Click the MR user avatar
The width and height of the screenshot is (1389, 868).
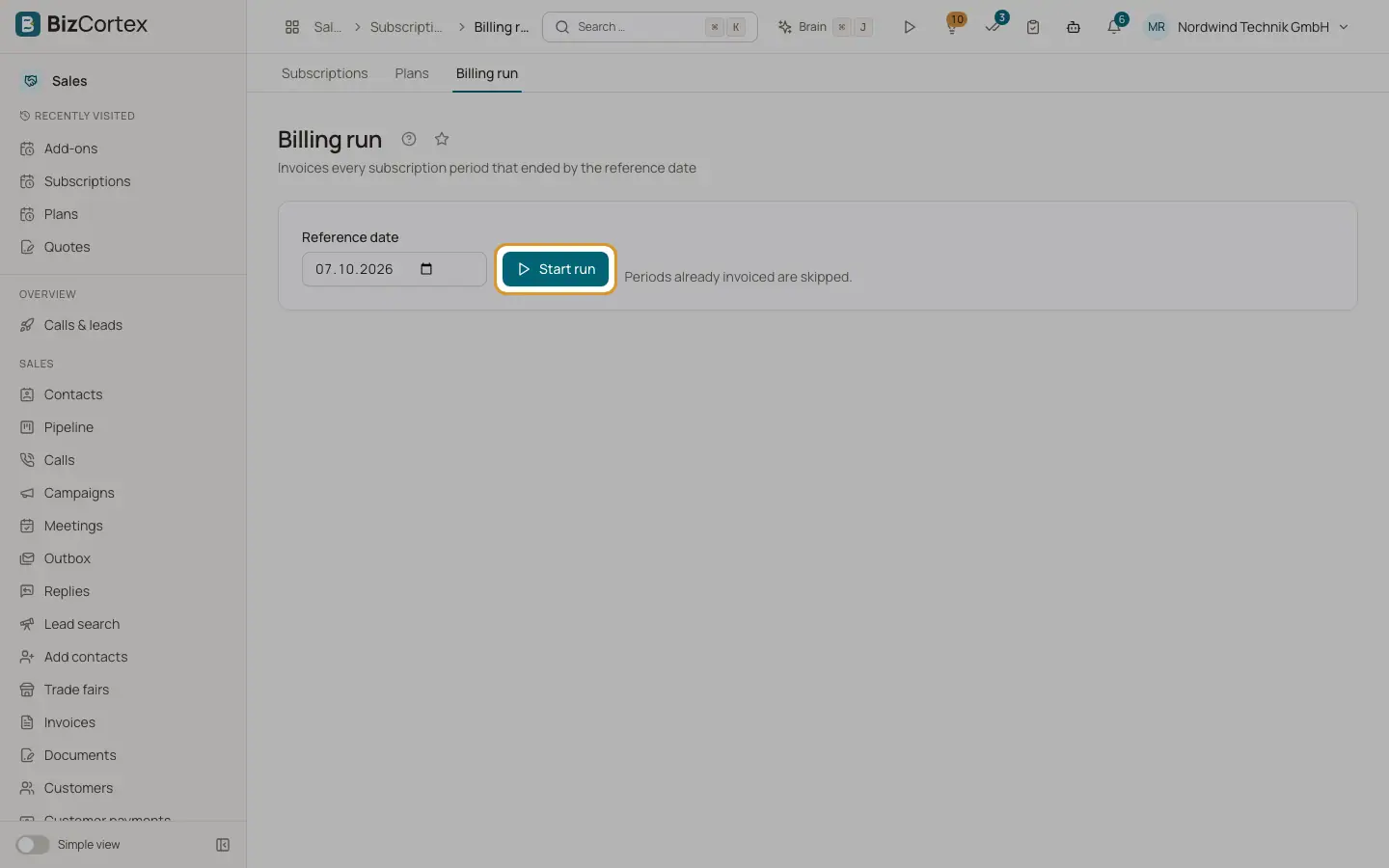(x=1156, y=27)
